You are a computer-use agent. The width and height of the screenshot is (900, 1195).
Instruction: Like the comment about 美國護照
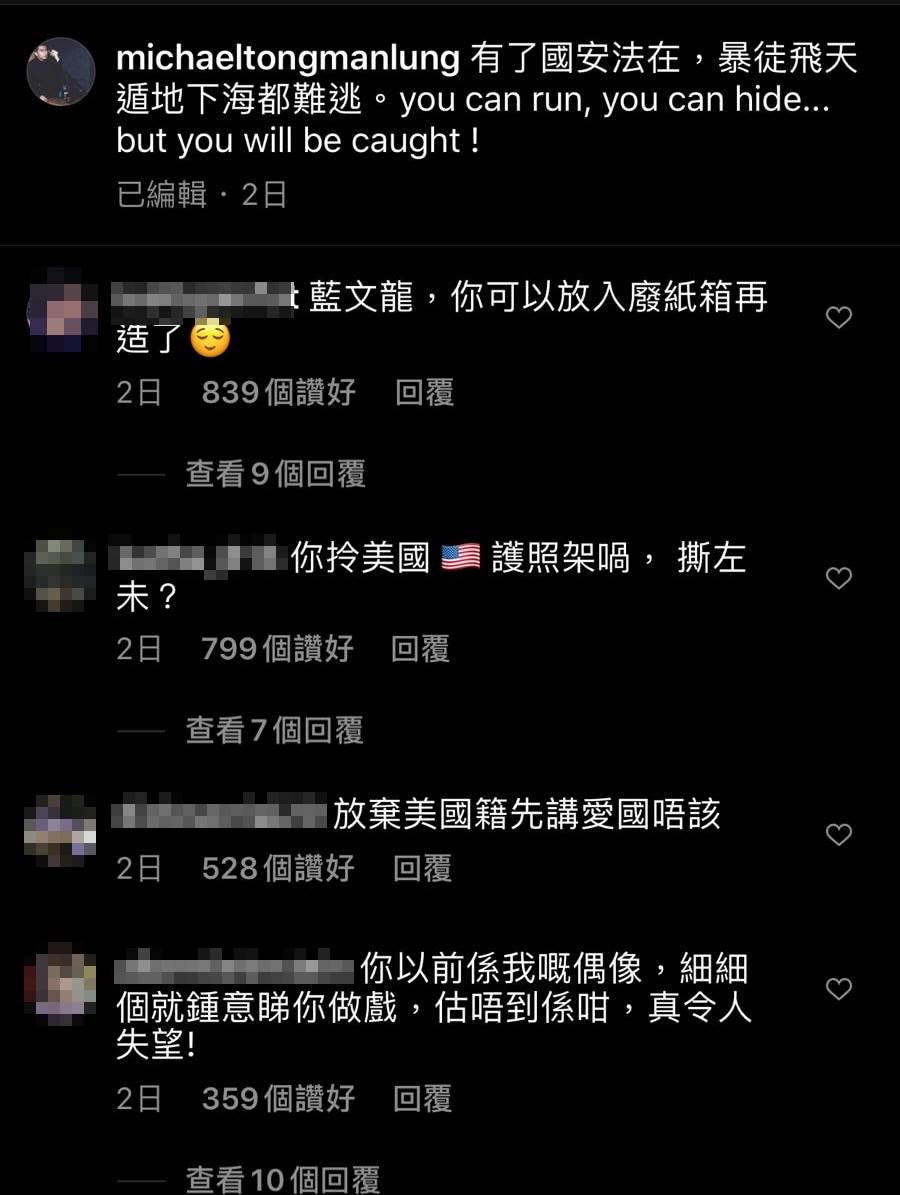coord(838,578)
